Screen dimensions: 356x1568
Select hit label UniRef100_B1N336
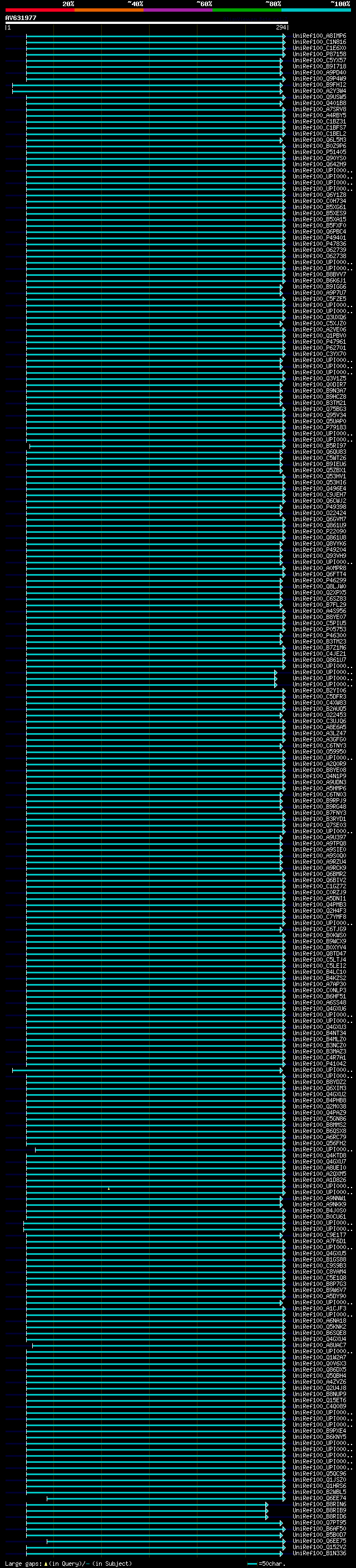pyautogui.click(x=319, y=1553)
